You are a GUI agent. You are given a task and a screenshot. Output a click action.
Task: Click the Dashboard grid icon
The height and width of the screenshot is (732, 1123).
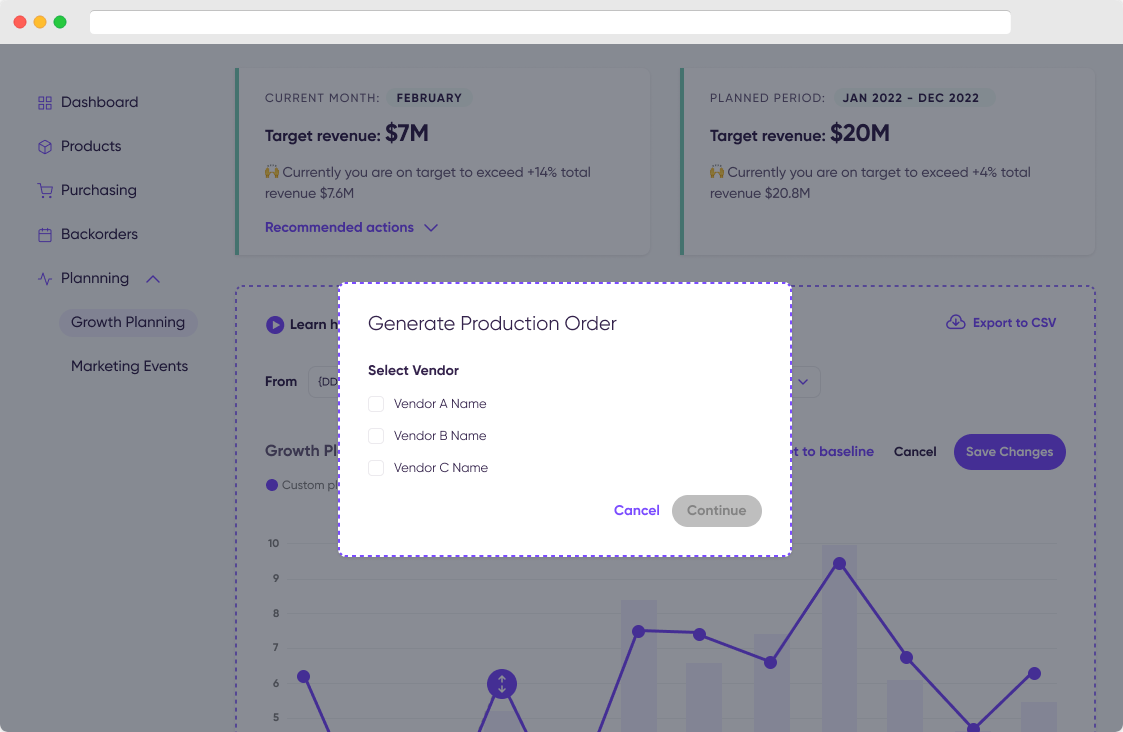point(44,103)
